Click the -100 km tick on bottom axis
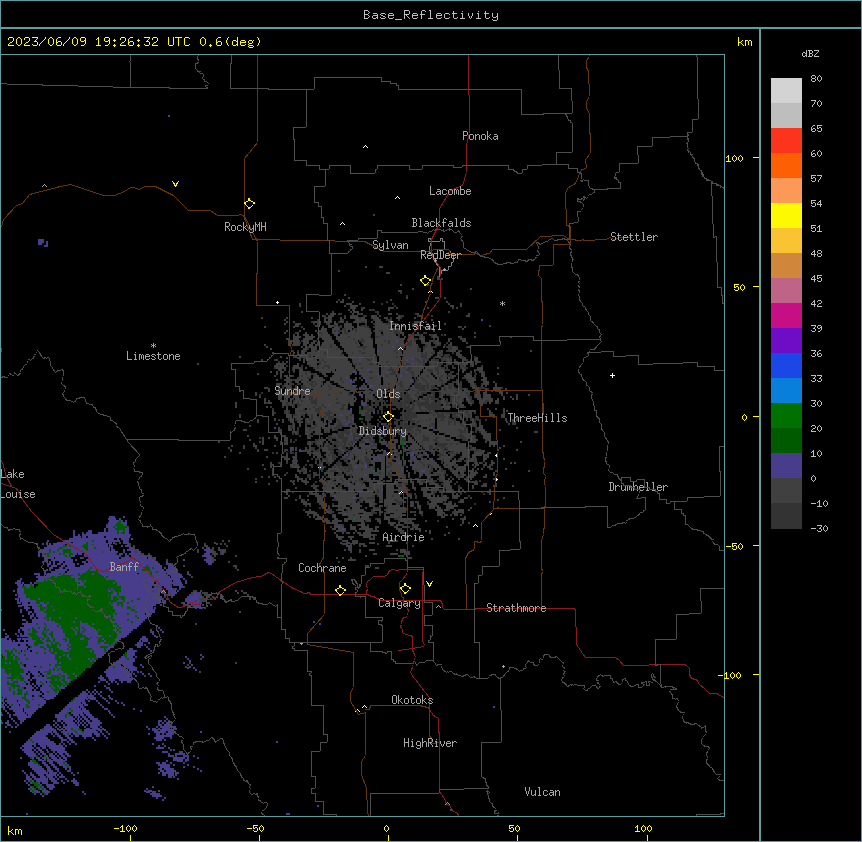Image resolution: width=862 pixels, height=842 pixels. [x=125, y=828]
